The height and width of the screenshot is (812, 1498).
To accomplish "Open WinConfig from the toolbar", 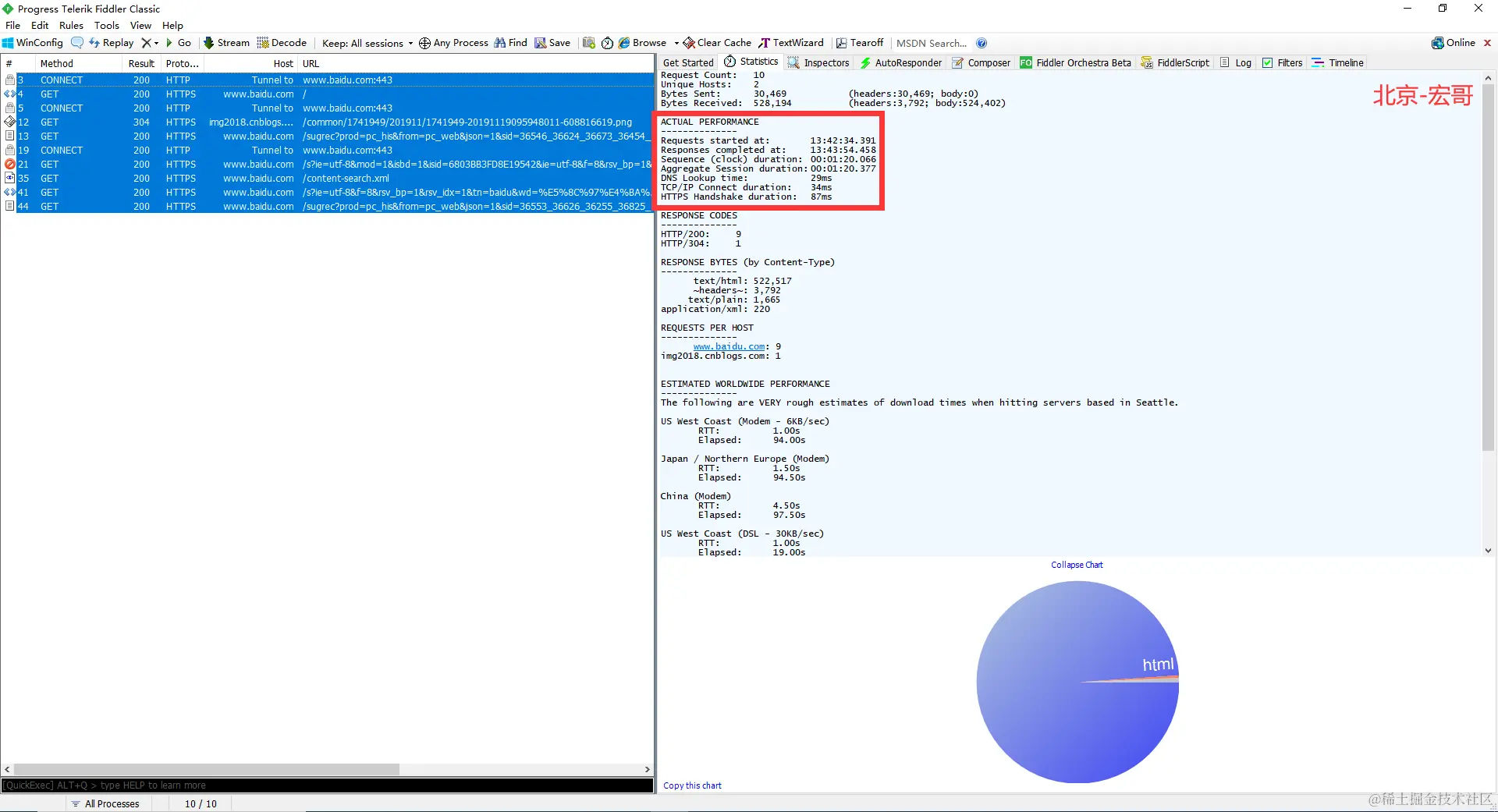I will click(33, 43).
